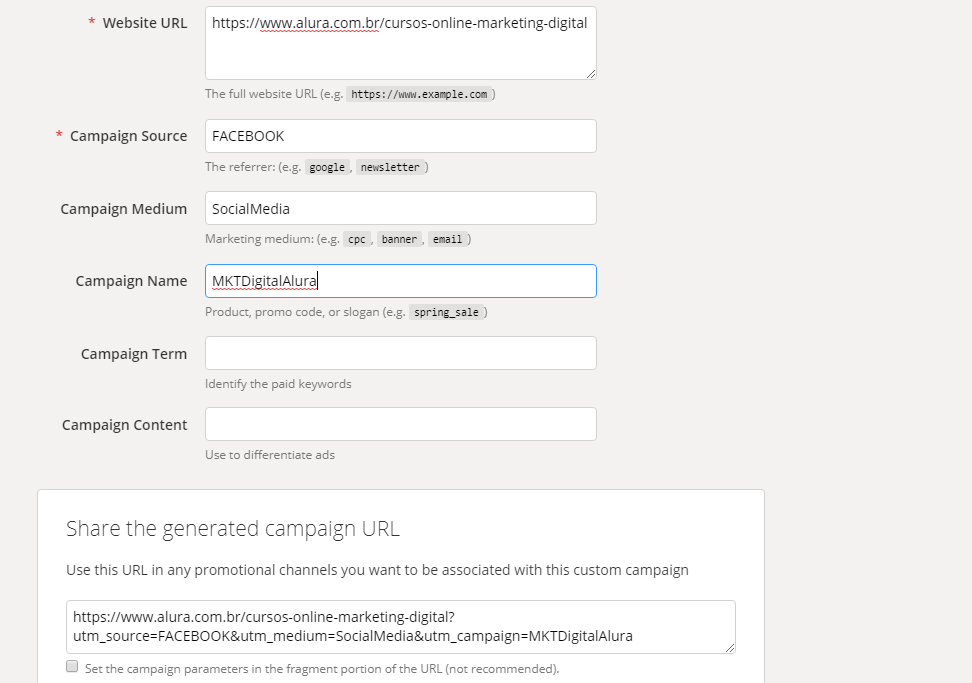Click the empty Campaign Term input
The height and width of the screenshot is (683, 972).
click(x=400, y=353)
